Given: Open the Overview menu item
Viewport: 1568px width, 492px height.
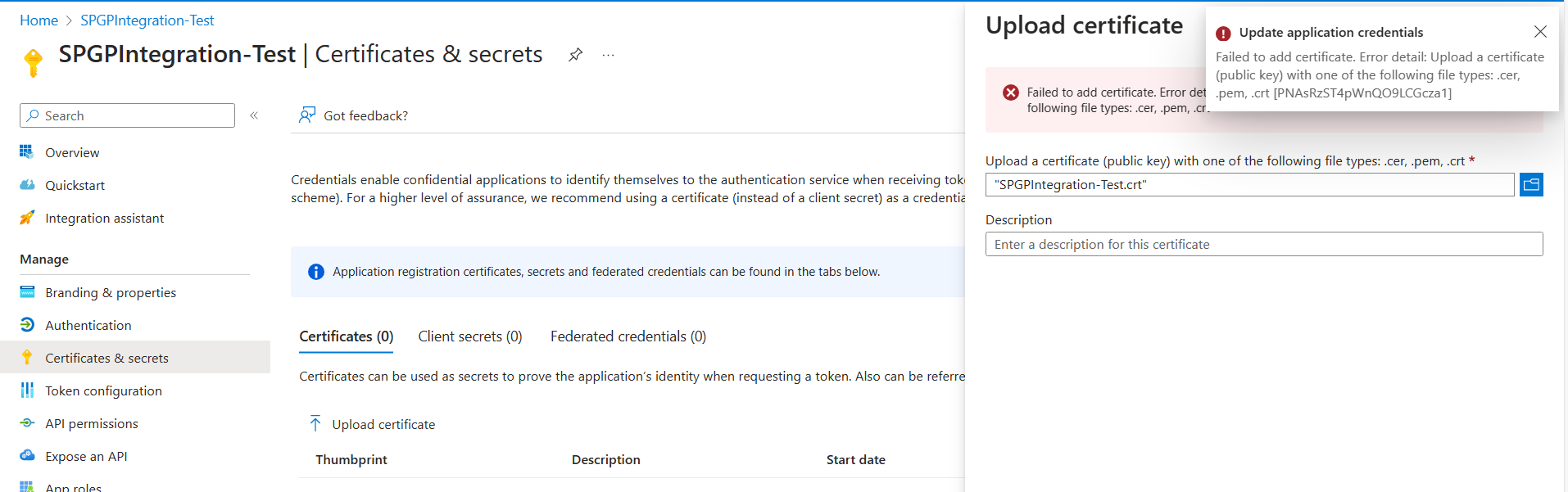Looking at the screenshot, I should 72,152.
